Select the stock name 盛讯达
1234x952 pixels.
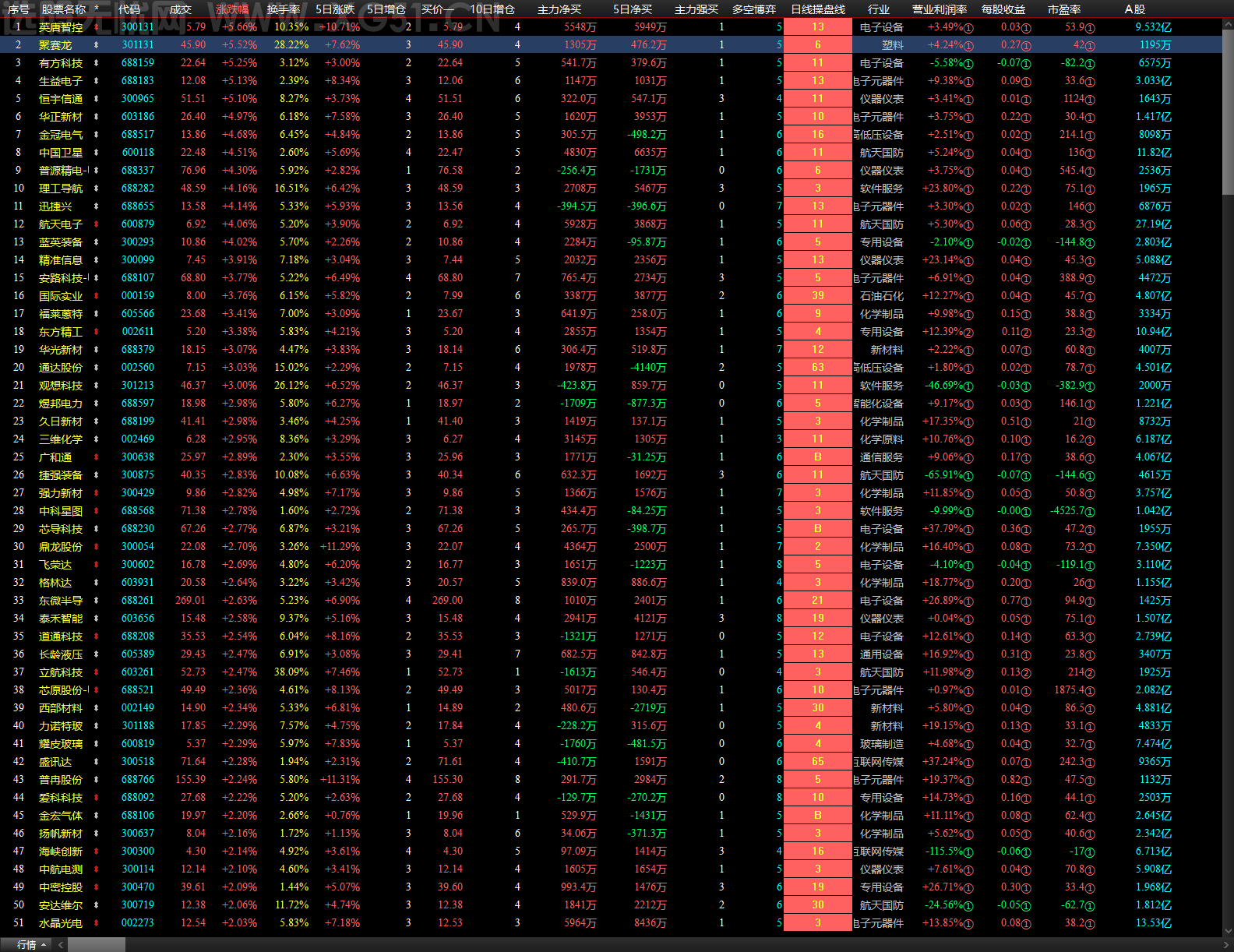55,762
